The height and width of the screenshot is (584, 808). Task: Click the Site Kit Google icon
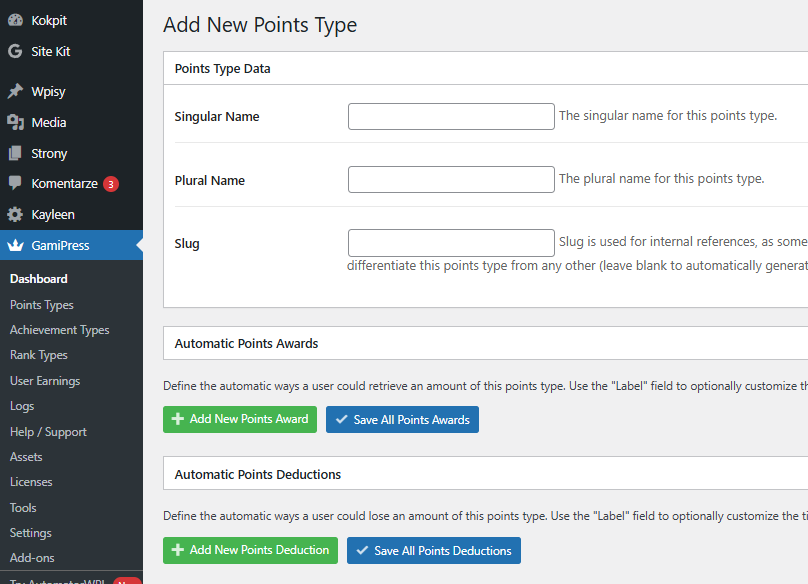pos(15,51)
